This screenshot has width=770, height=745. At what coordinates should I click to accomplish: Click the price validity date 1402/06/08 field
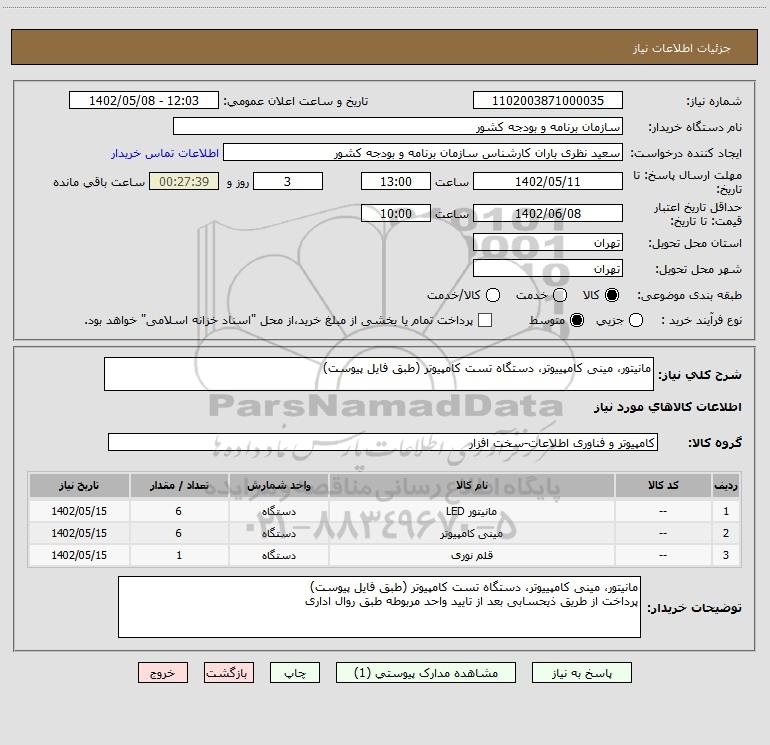(548, 213)
